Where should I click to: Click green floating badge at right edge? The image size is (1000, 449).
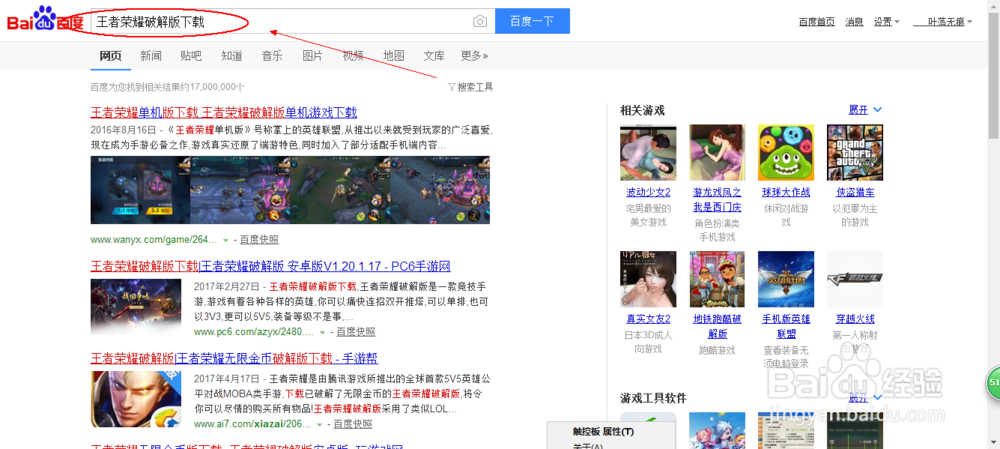click(994, 383)
